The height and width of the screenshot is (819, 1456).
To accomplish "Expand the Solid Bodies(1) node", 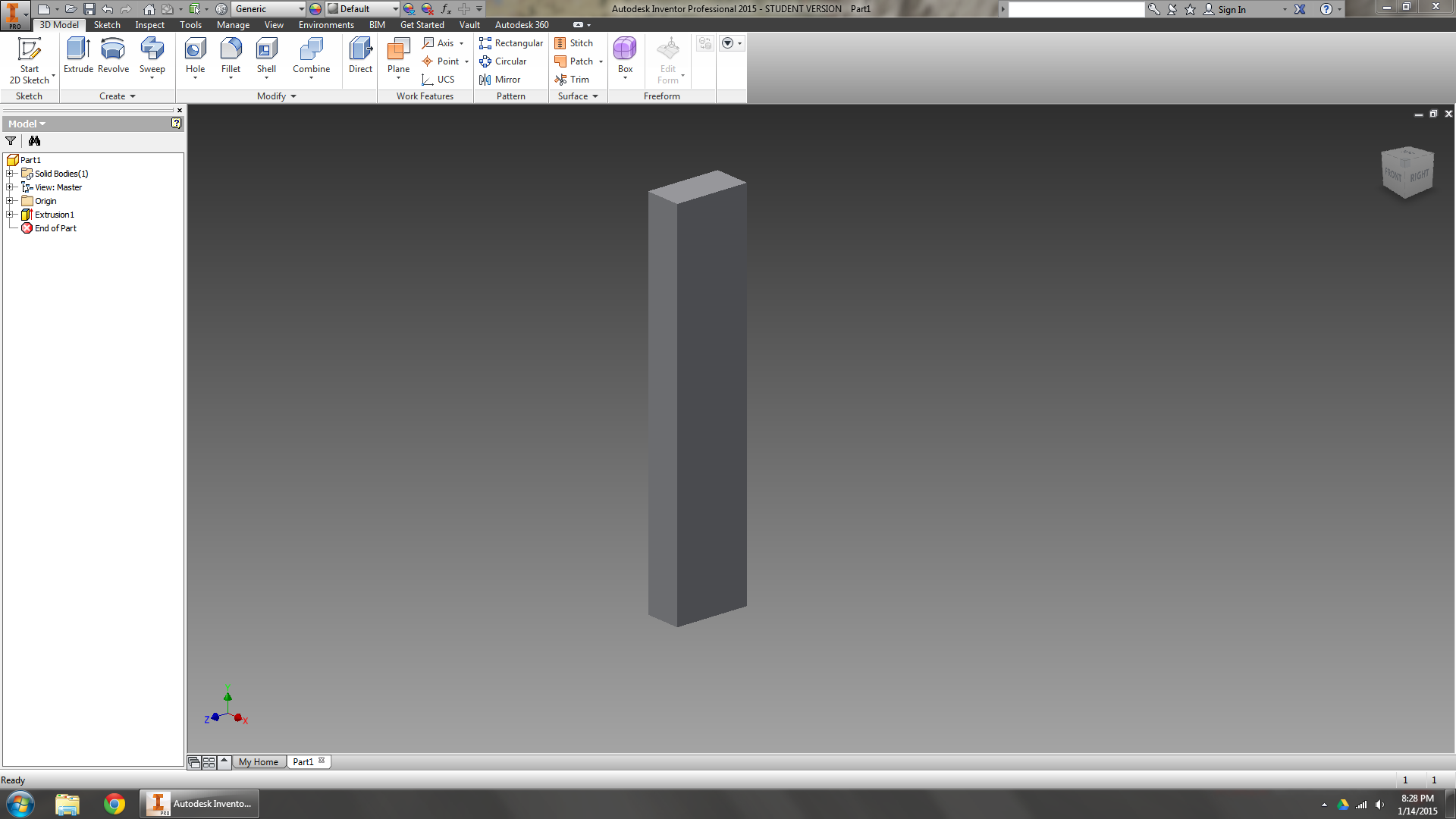I will point(11,174).
